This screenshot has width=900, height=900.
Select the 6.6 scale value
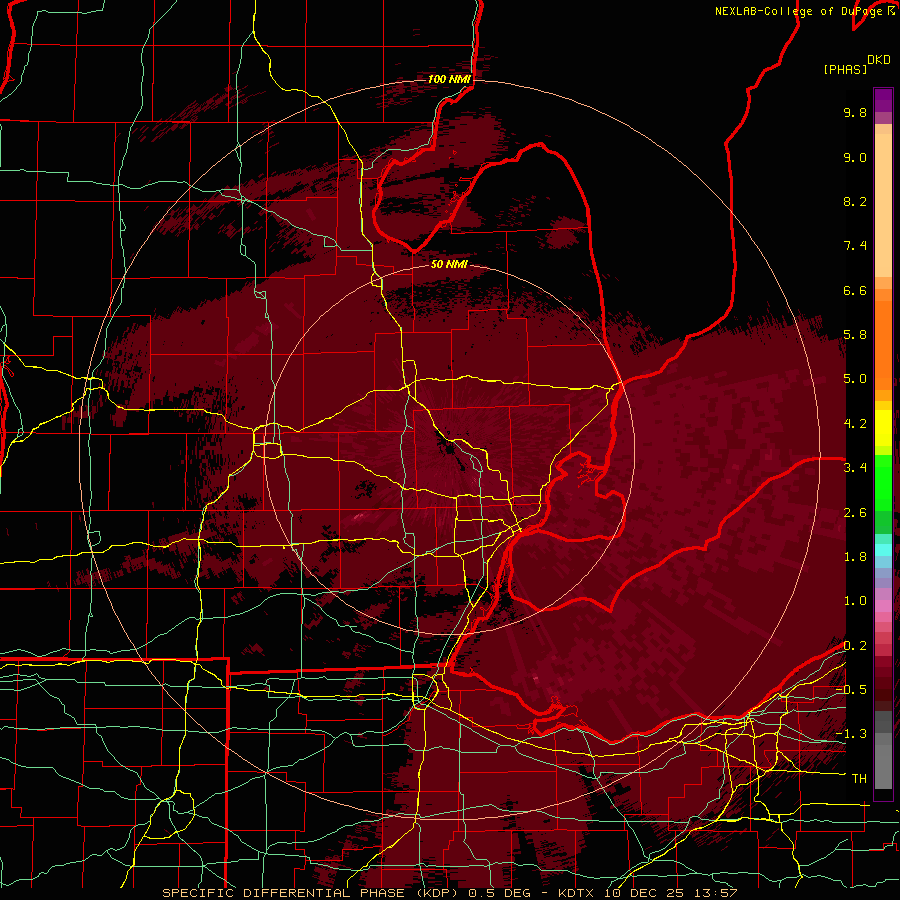[x=855, y=290]
